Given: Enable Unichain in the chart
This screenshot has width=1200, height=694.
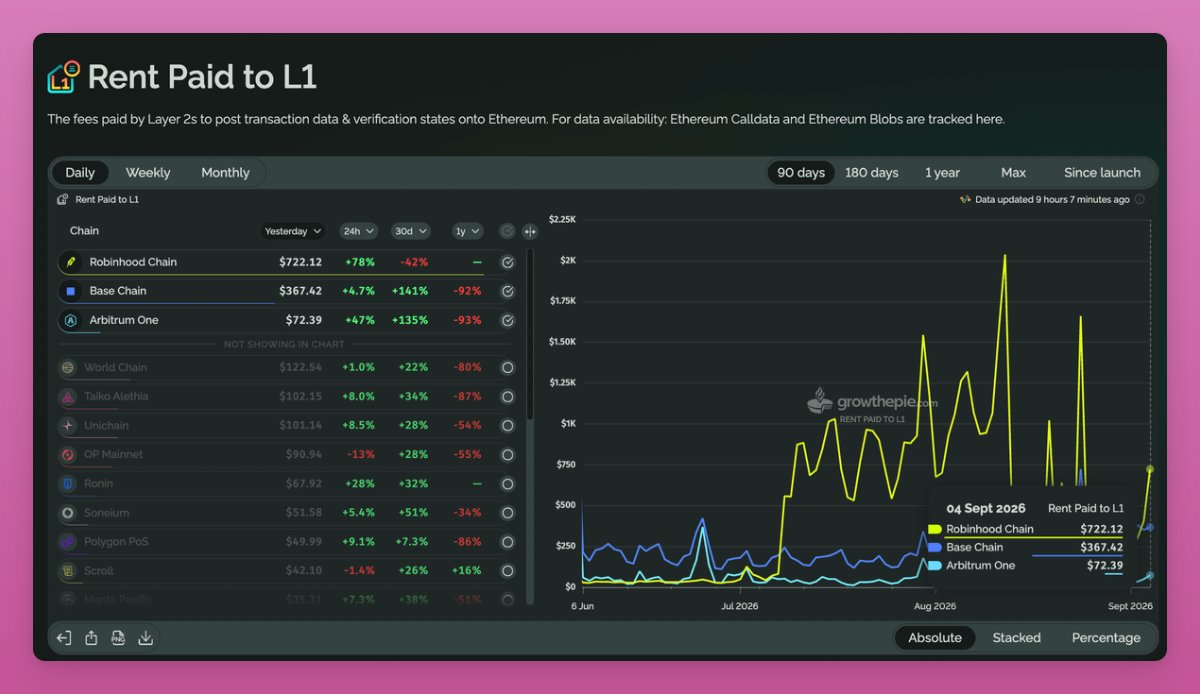Looking at the screenshot, I should tap(508, 425).
